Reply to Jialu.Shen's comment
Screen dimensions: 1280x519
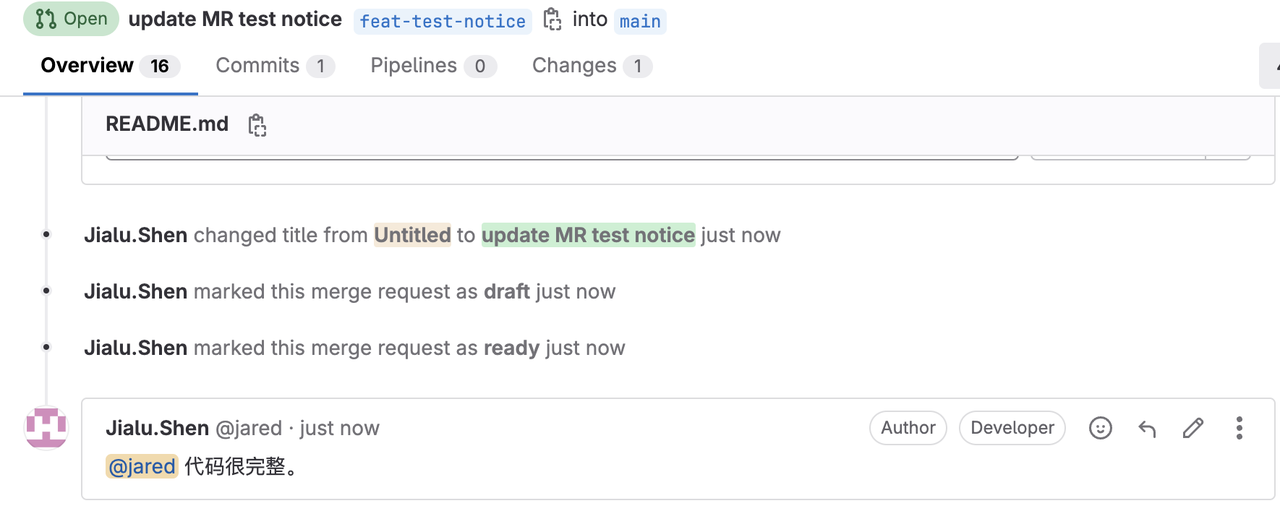click(1147, 428)
